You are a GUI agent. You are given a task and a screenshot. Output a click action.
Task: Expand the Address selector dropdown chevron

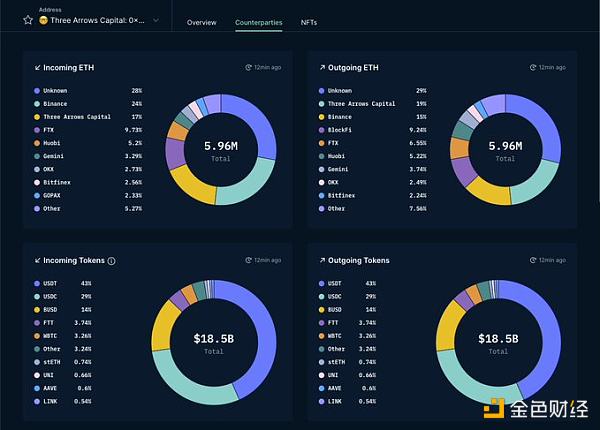[155, 20]
